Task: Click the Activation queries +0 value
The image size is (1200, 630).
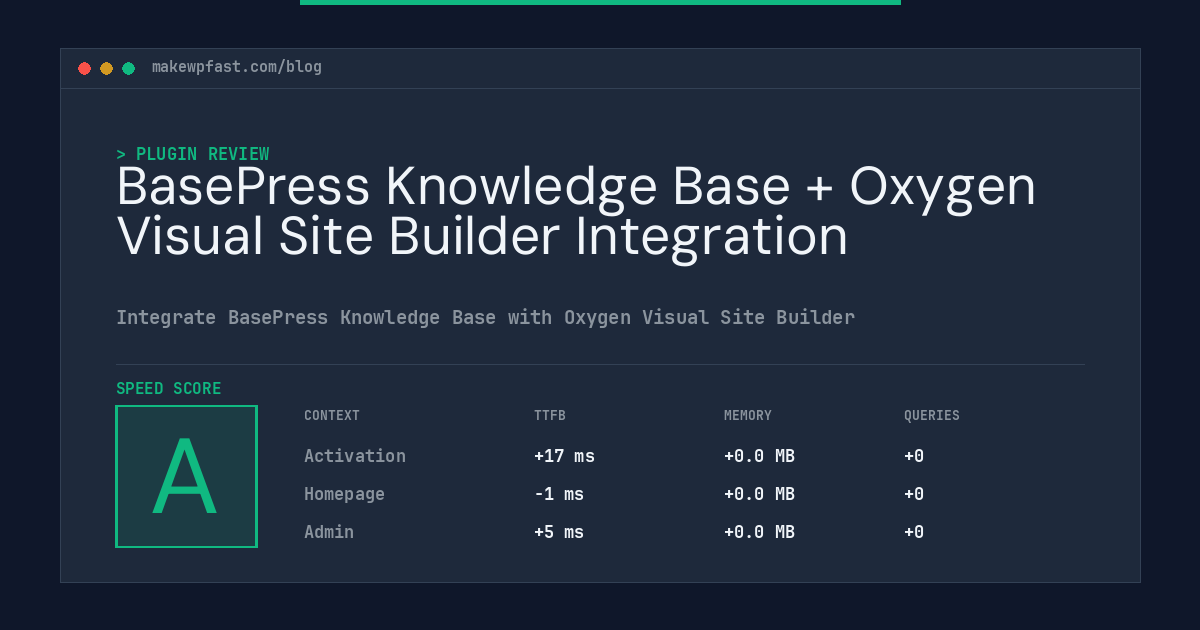Action: (x=914, y=456)
